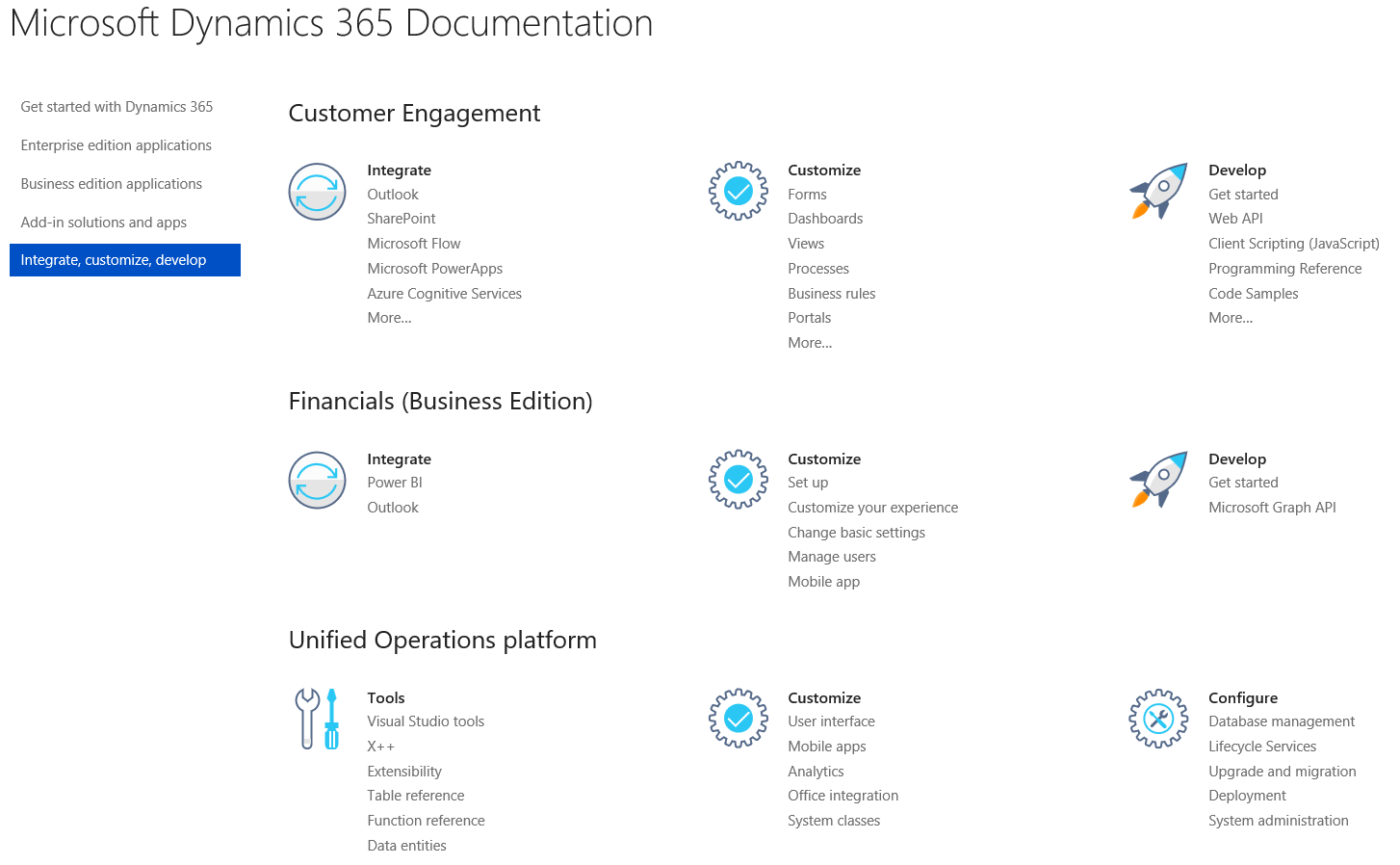Screen dimensions: 1400x865
Task: Open Microsoft Graph API link
Action: 1272,508
